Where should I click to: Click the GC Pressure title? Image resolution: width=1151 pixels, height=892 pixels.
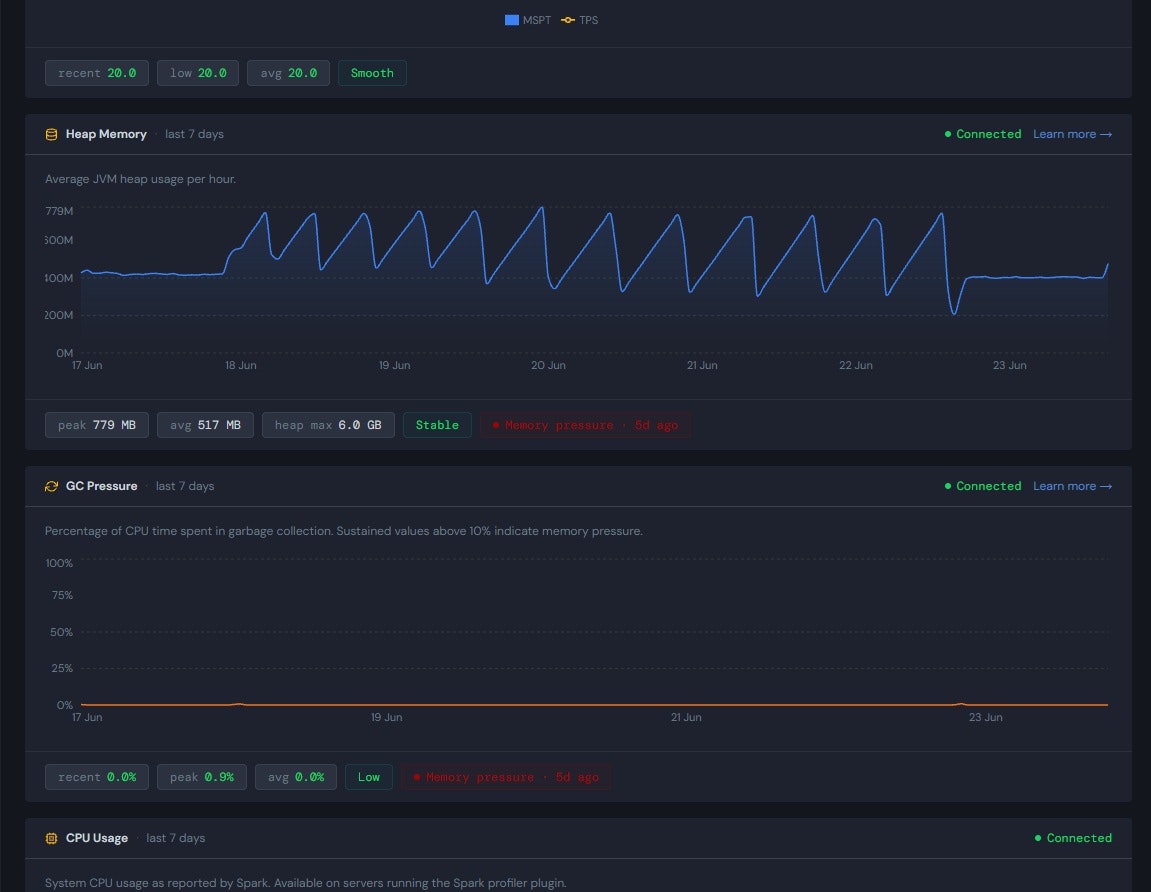101,486
